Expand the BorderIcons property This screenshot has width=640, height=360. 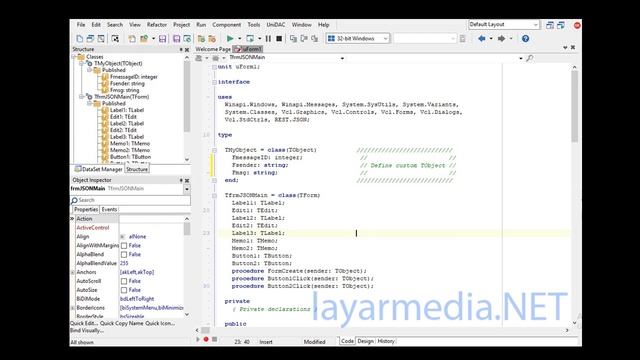[x=73, y=308]
